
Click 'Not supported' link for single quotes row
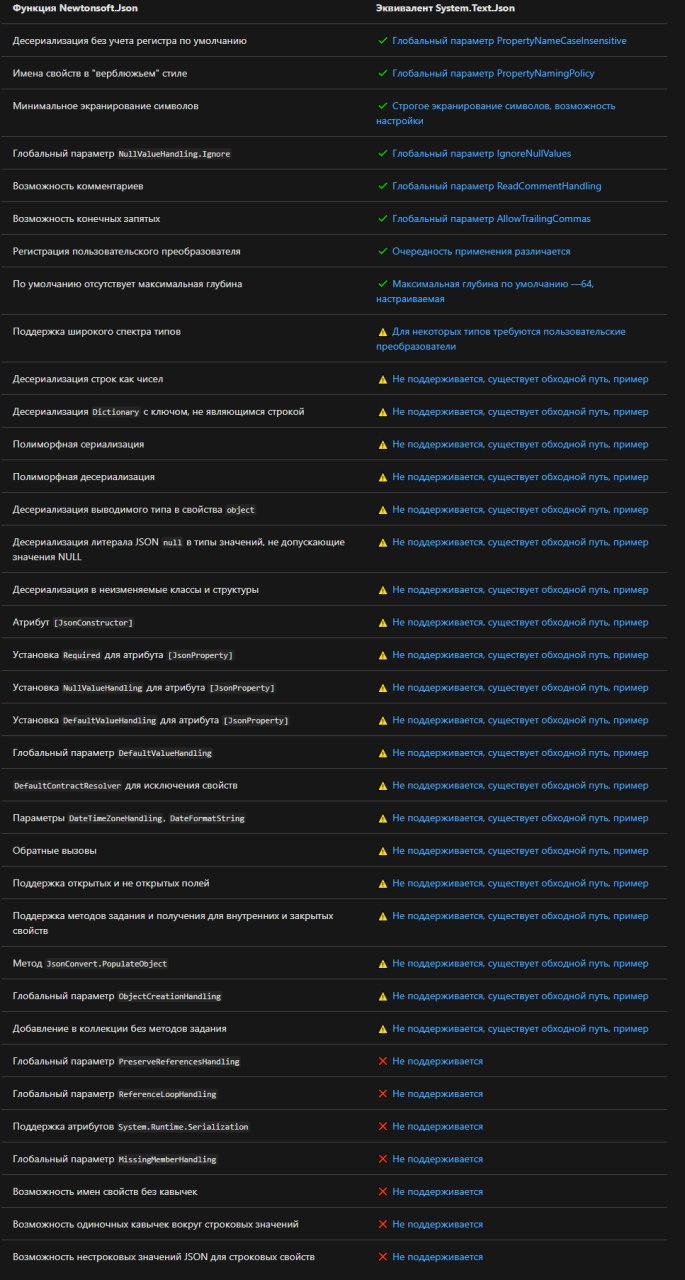(437, 1224)
